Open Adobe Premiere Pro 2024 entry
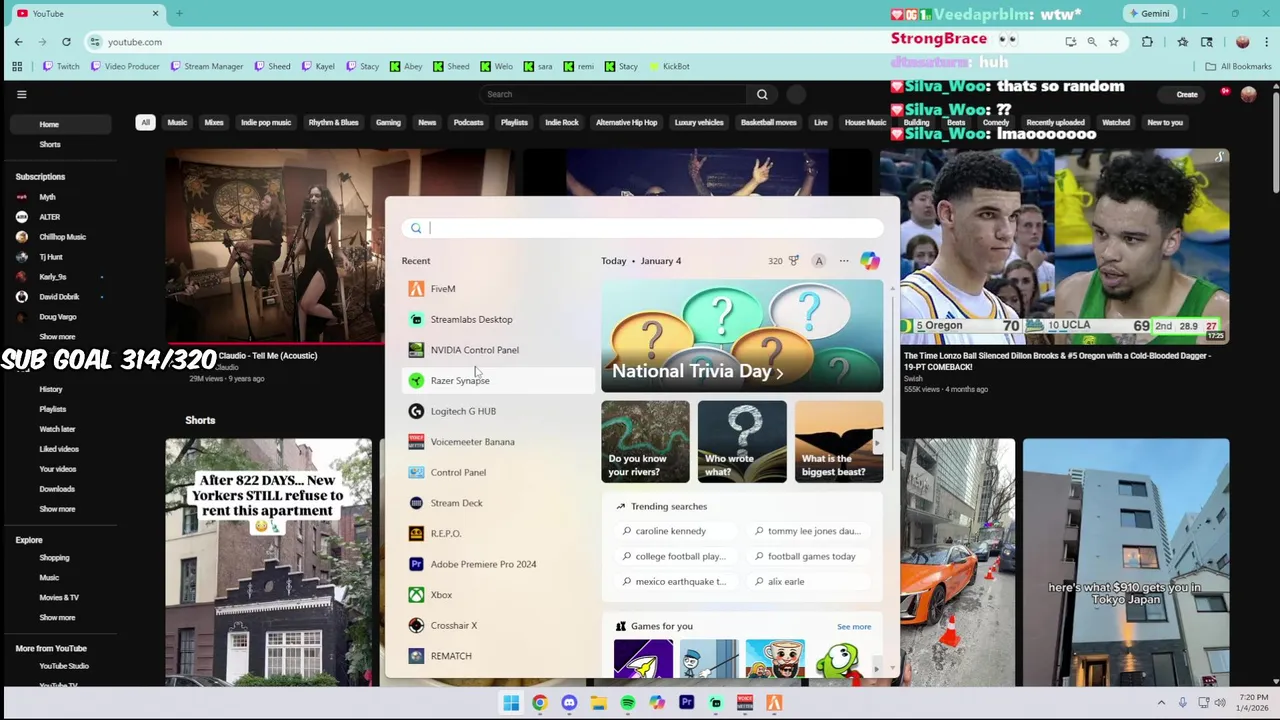 pos(498,564)
